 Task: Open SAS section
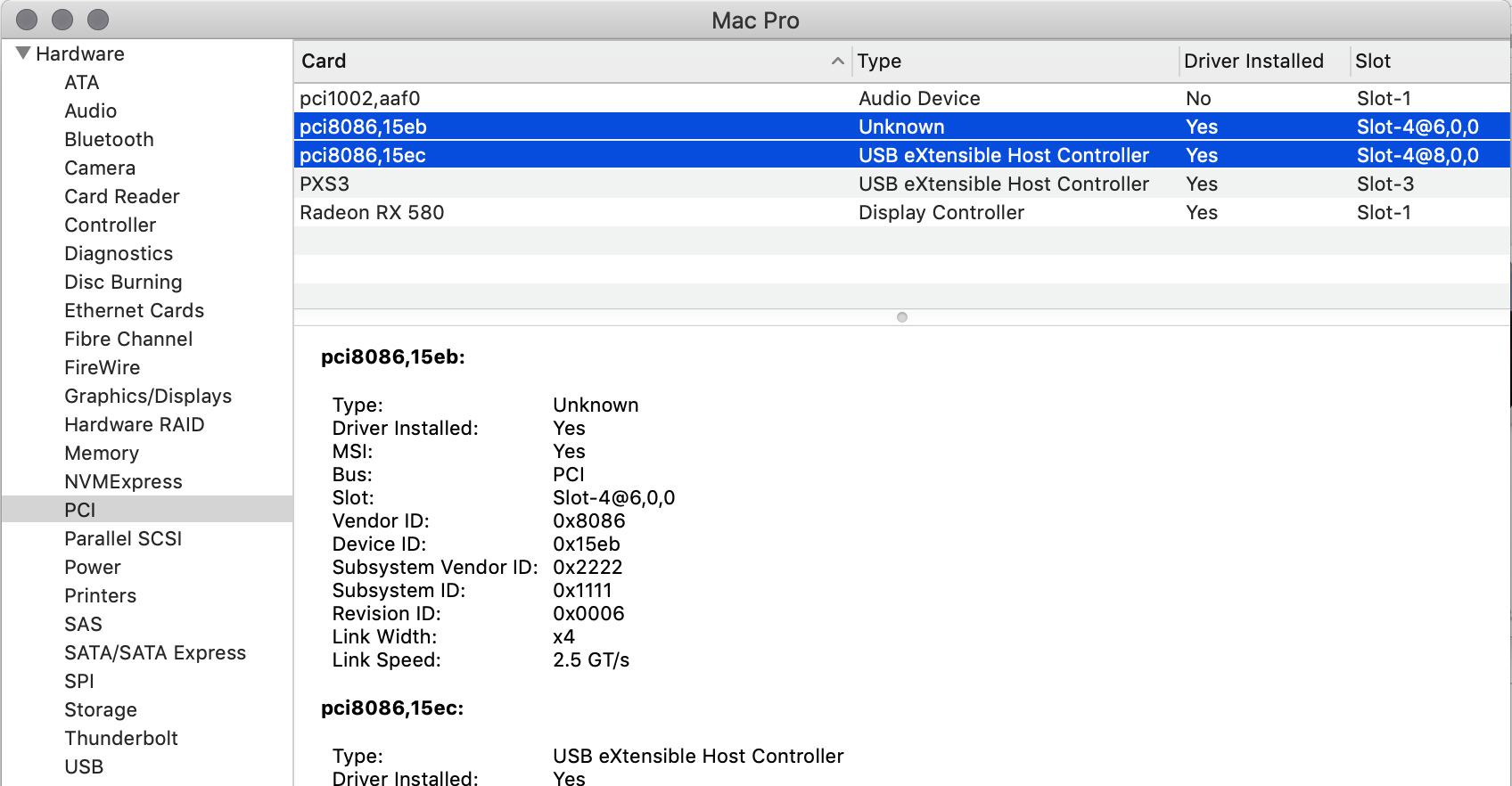point(83,625)
